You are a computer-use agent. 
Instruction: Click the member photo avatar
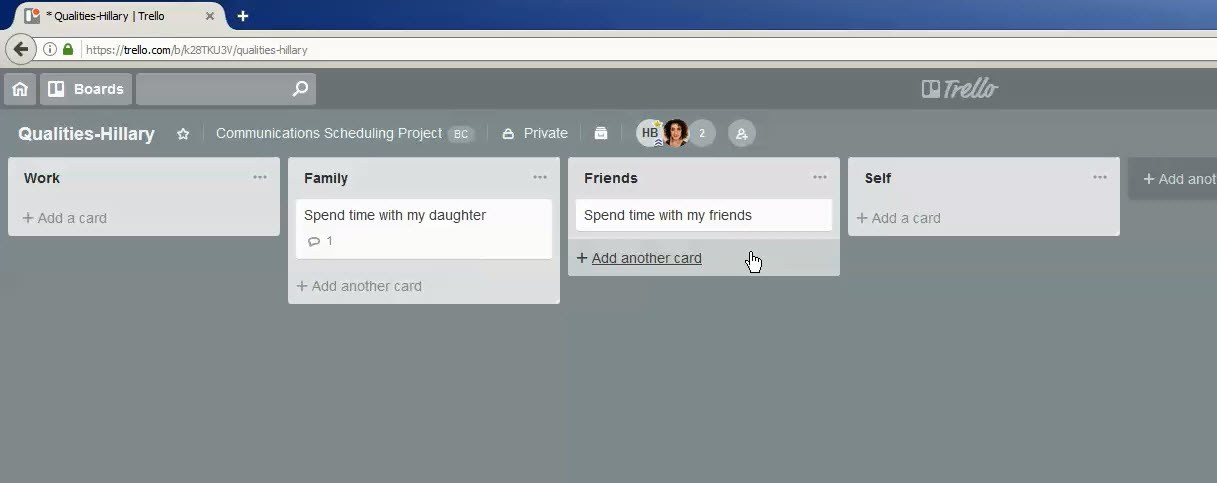click(x=676, y=133)
